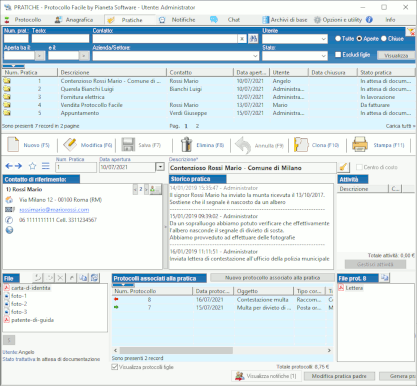The width and height of the screenshot is (417, 386).
Task: Open the Archivi di base menu
Action: point(285,20)
